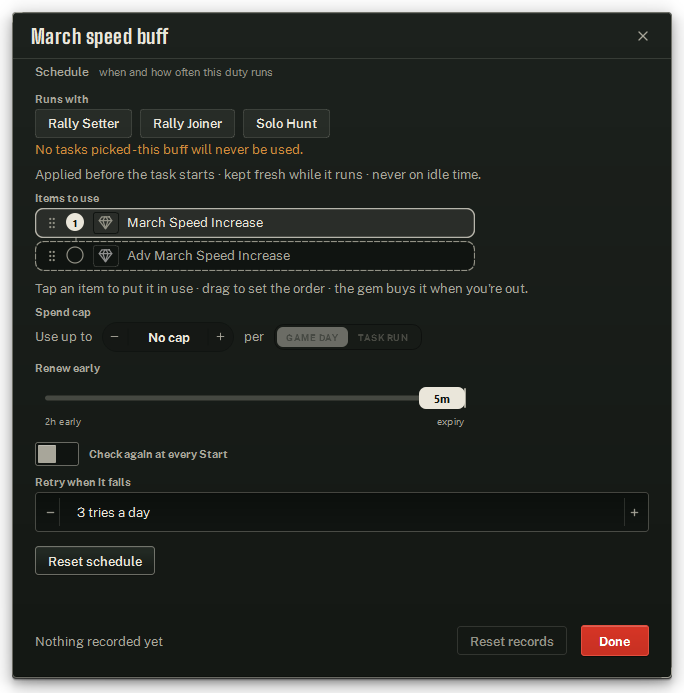Click the red Done button
Screen dimensions: 684x693
click(615, 641)
